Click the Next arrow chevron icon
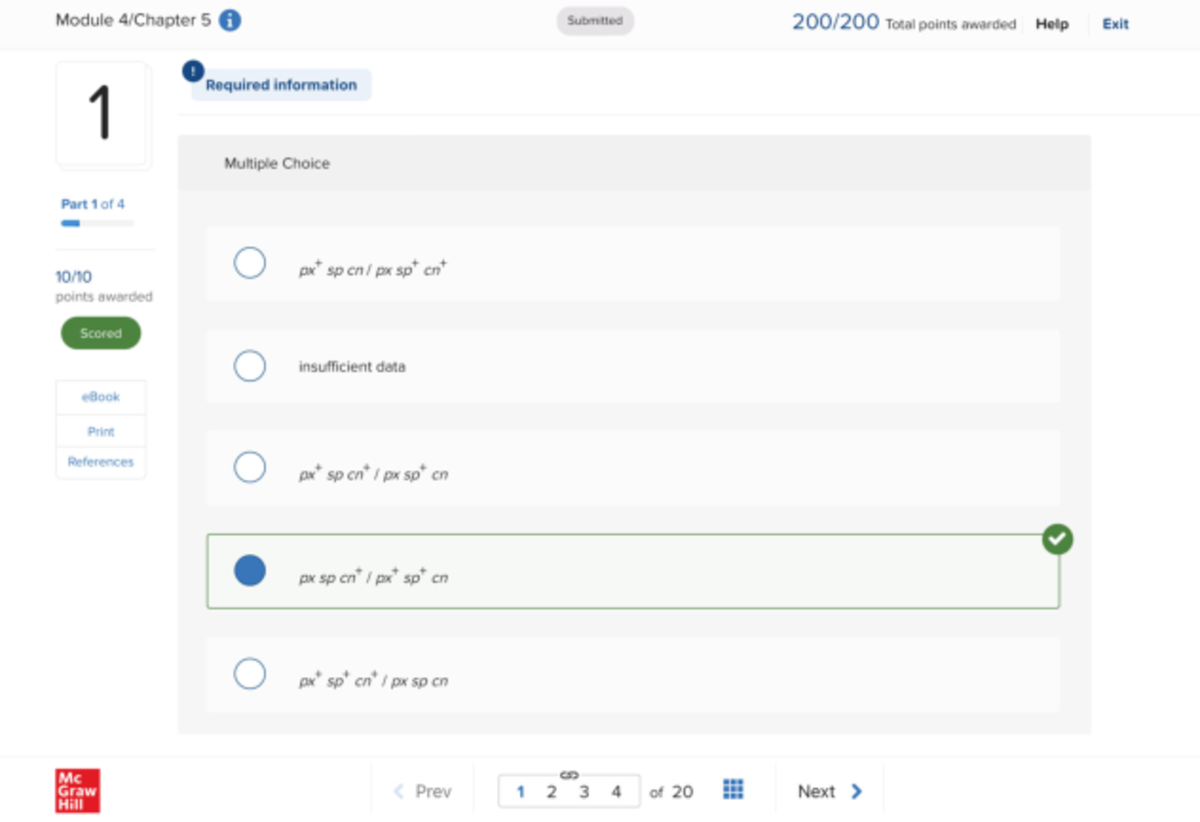 (x=857, y=790)
